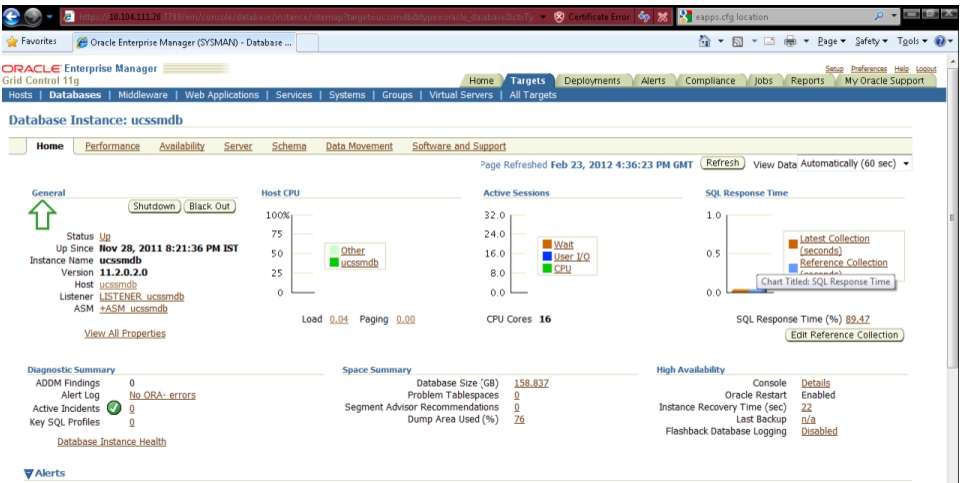Image resolution: width=963 pixels, height=483 pixels.
Task: Click the blue Help question mark icon
Action: point(940,41)
